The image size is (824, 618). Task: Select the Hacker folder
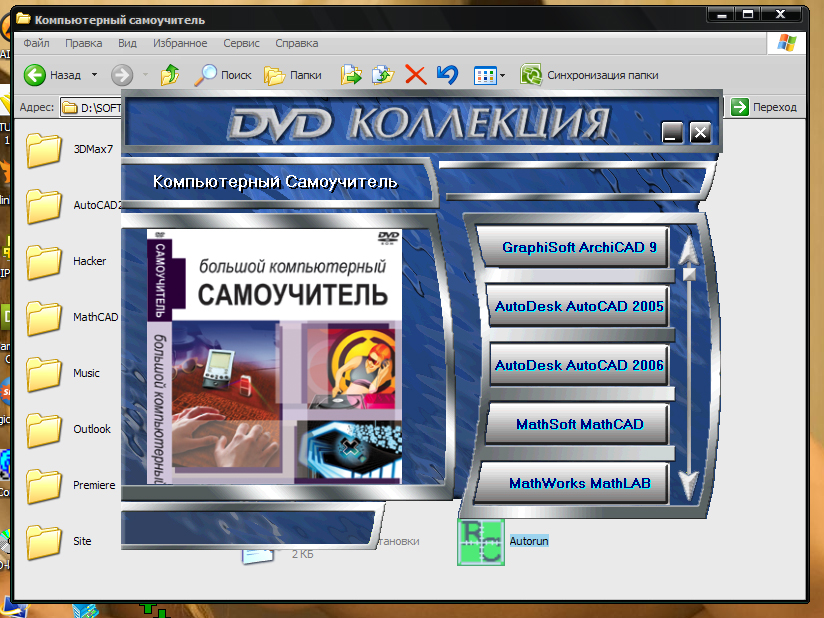pyautogui.click(x=66, y=262)
